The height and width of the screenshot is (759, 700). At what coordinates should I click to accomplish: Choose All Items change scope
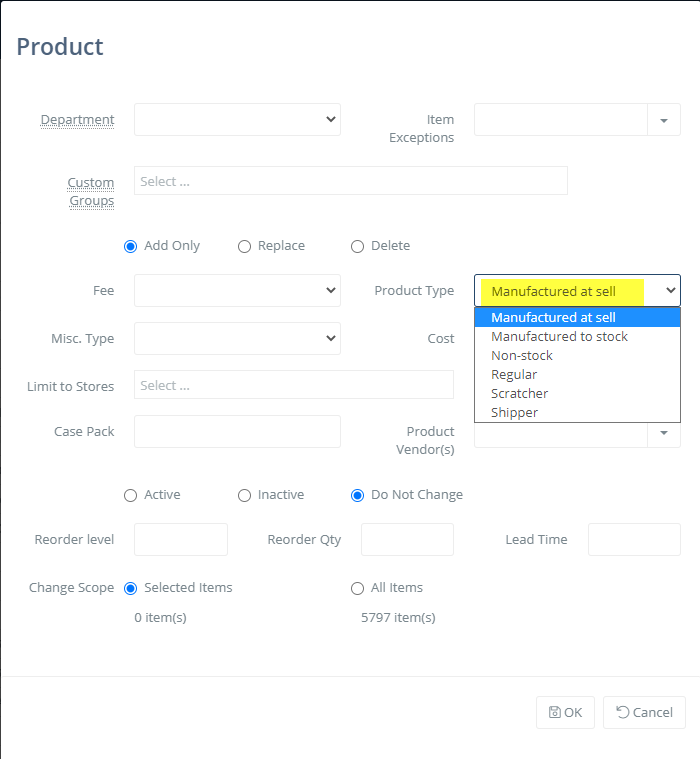[357, 589]
